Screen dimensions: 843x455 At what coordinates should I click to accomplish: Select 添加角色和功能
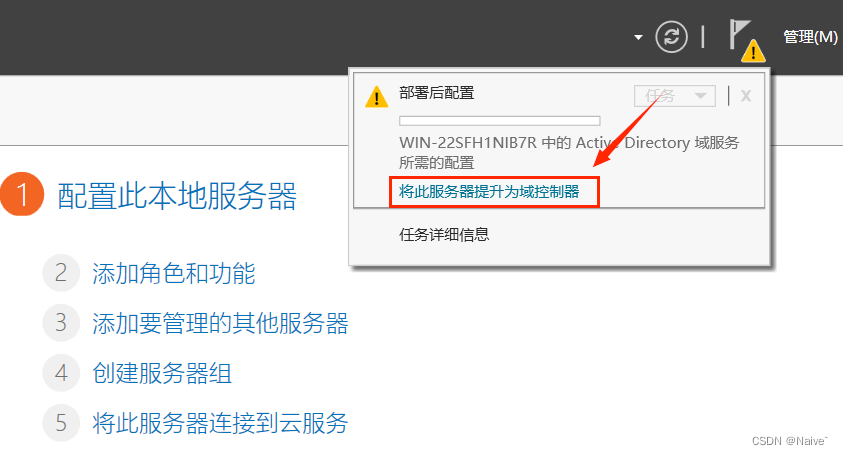[x=174, y=273]
